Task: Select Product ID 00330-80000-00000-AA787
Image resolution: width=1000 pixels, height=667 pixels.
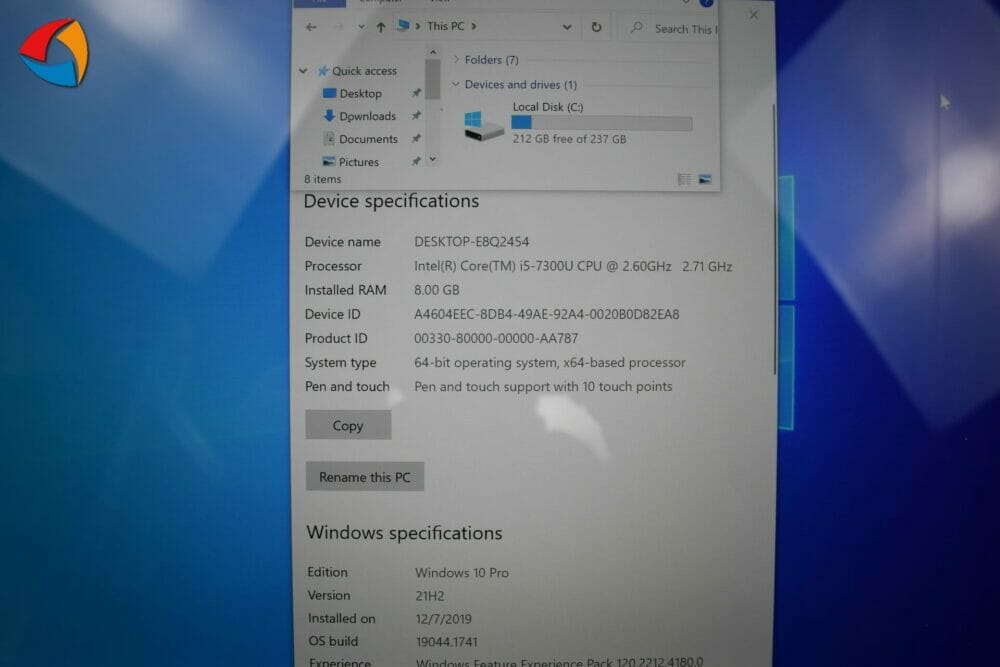Action: 496,339
